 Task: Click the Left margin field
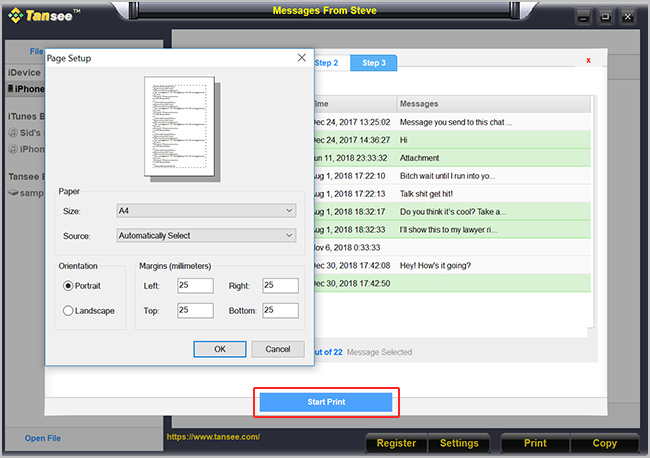(x=195, y=286)
